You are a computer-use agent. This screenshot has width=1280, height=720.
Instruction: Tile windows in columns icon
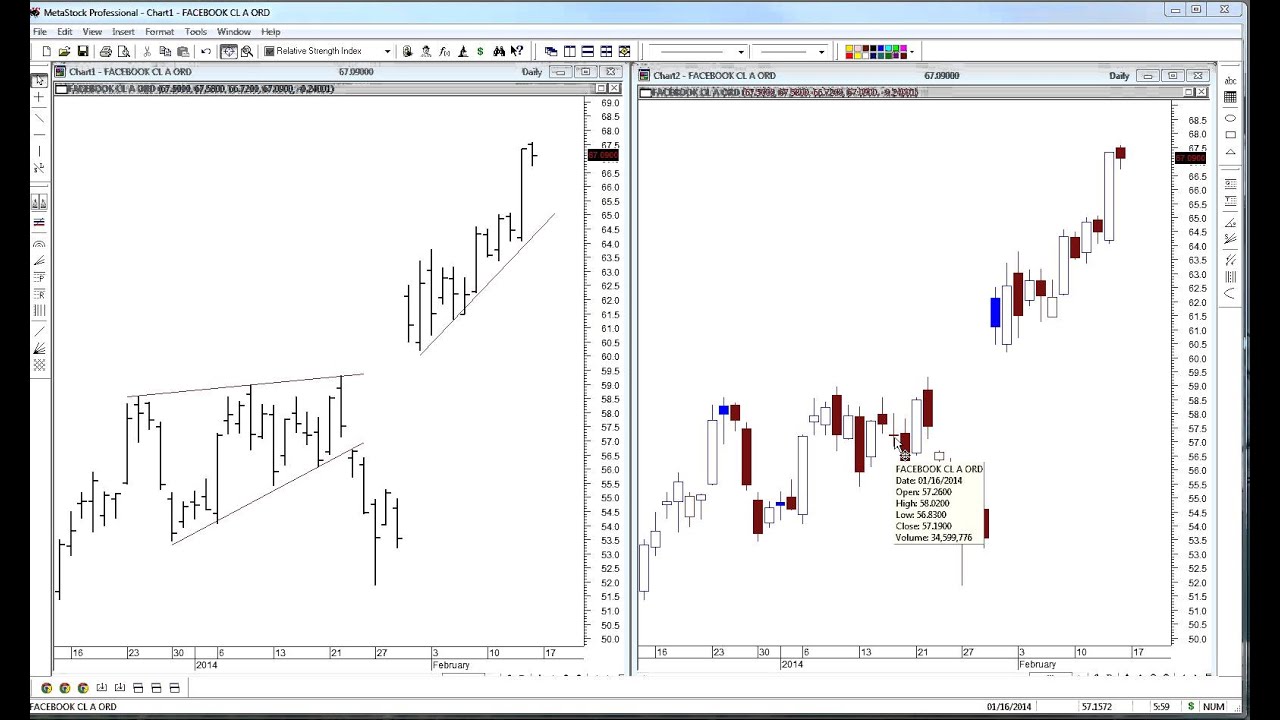tap(569, 51)
